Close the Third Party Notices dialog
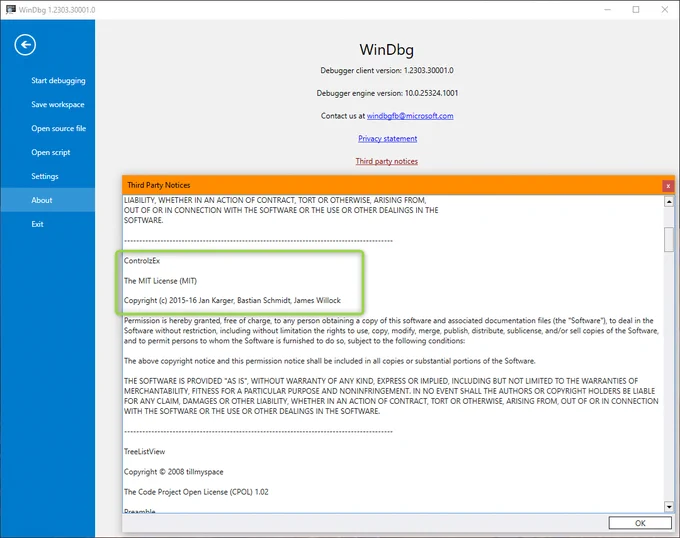680x538 pixels. click(x=668, y=186)
